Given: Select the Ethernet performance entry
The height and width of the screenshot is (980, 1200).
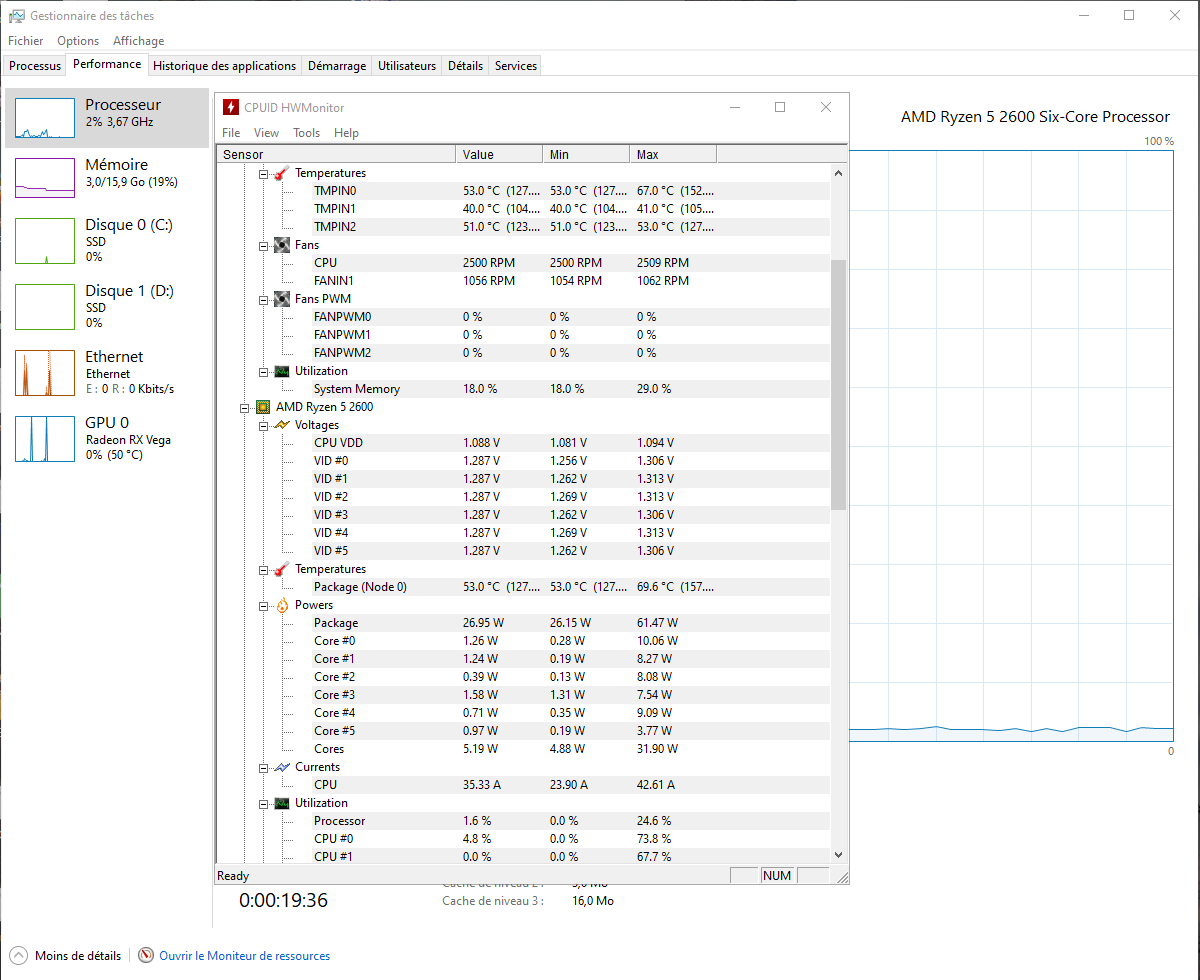Looking at the screenshot, I should tap(107, 372).
